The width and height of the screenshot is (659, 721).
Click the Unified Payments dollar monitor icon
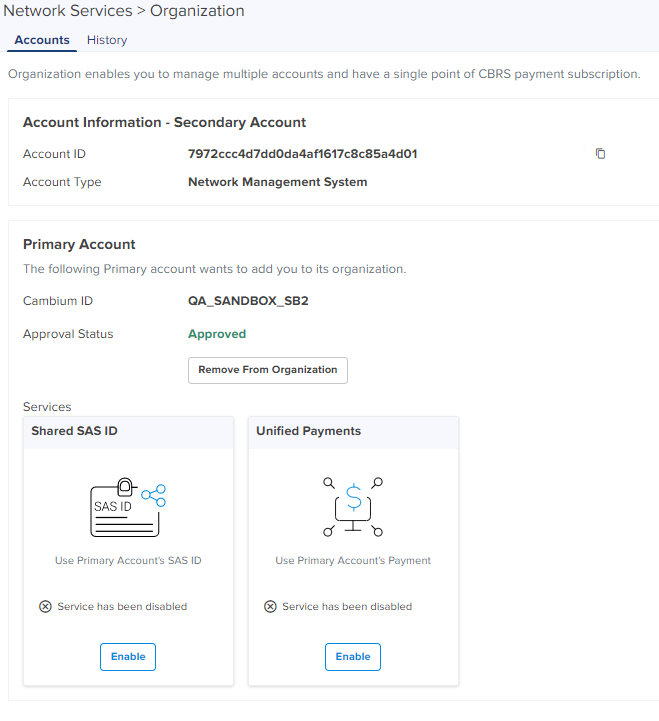tap(353, 507)
